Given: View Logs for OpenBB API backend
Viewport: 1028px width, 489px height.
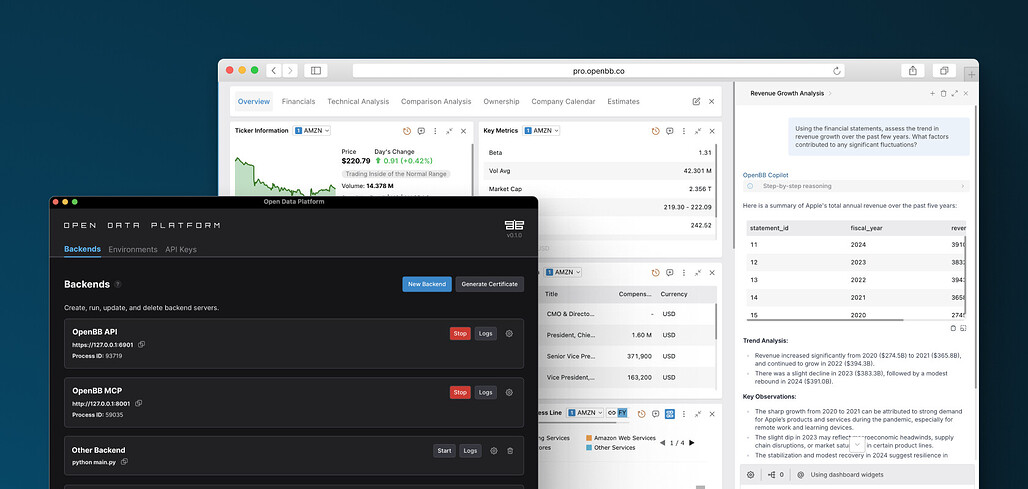Looking at the screenshot, I should 486,334.
